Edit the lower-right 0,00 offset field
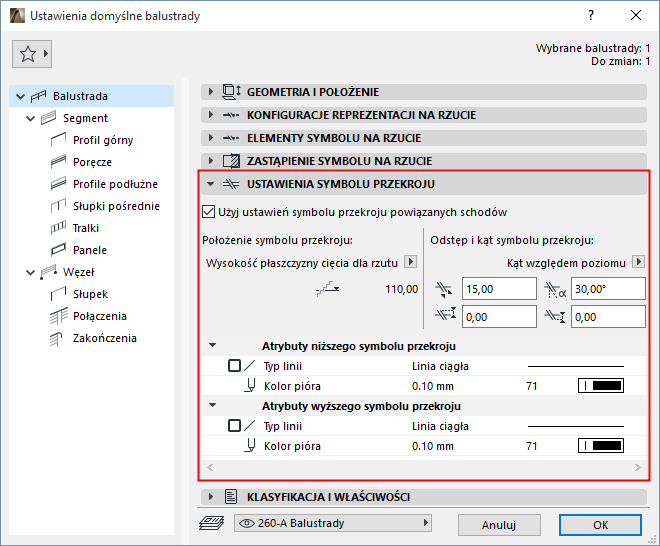 [608, 317]
